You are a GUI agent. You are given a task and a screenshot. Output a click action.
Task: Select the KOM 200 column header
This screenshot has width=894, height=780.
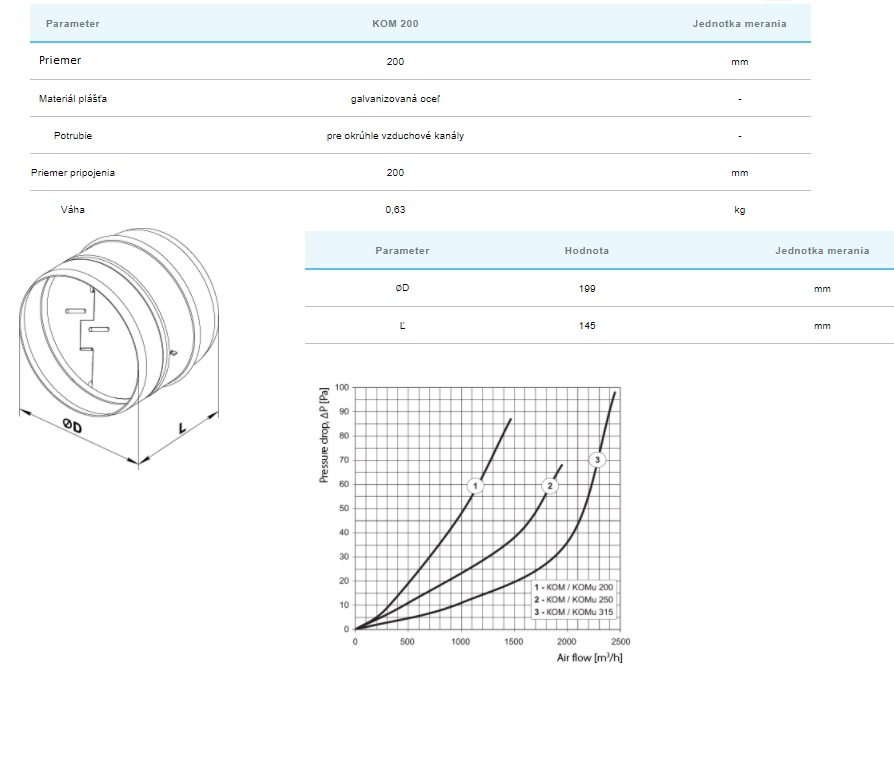pyautogui.click(x=395, y=23)
